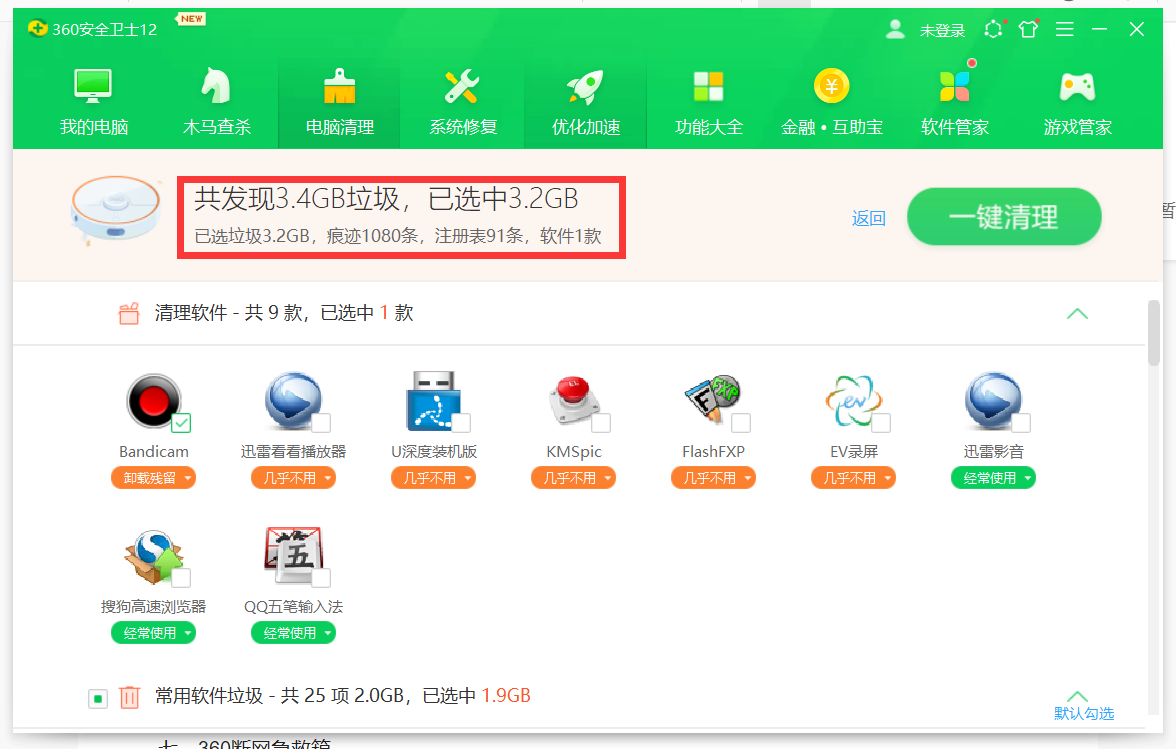The height and width of the screenshot is (749, 1176).
Task: Click the vertical scrollbar thumb
Action: click(x=1154, y=333)
